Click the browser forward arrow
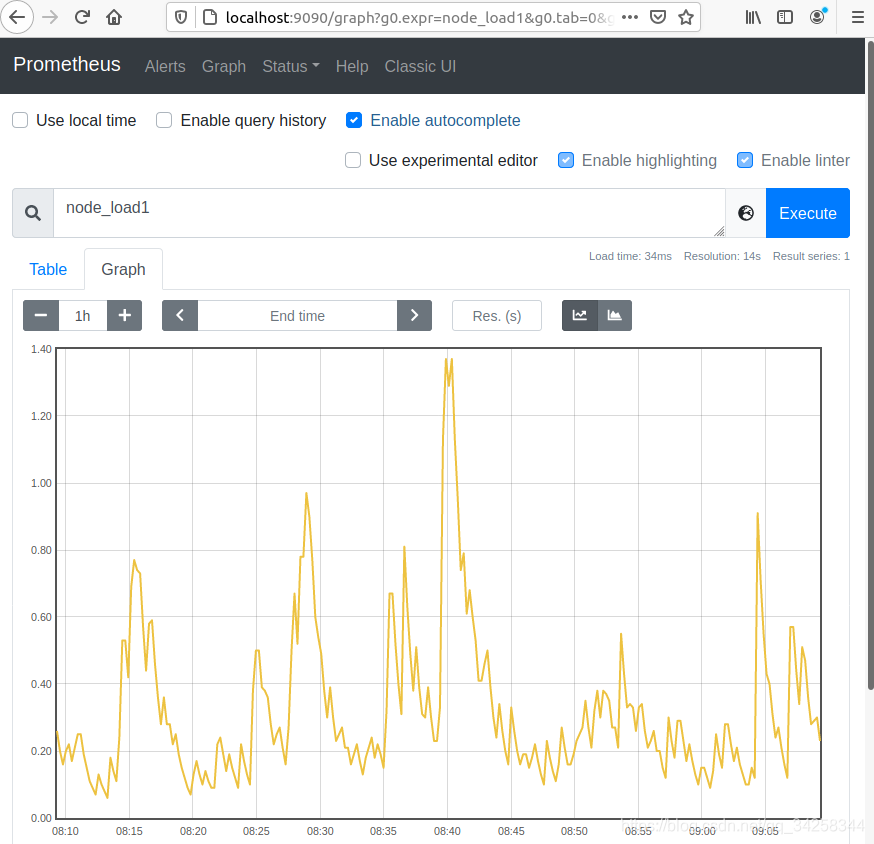The image size is (874, 844). (x=50, y=17)
